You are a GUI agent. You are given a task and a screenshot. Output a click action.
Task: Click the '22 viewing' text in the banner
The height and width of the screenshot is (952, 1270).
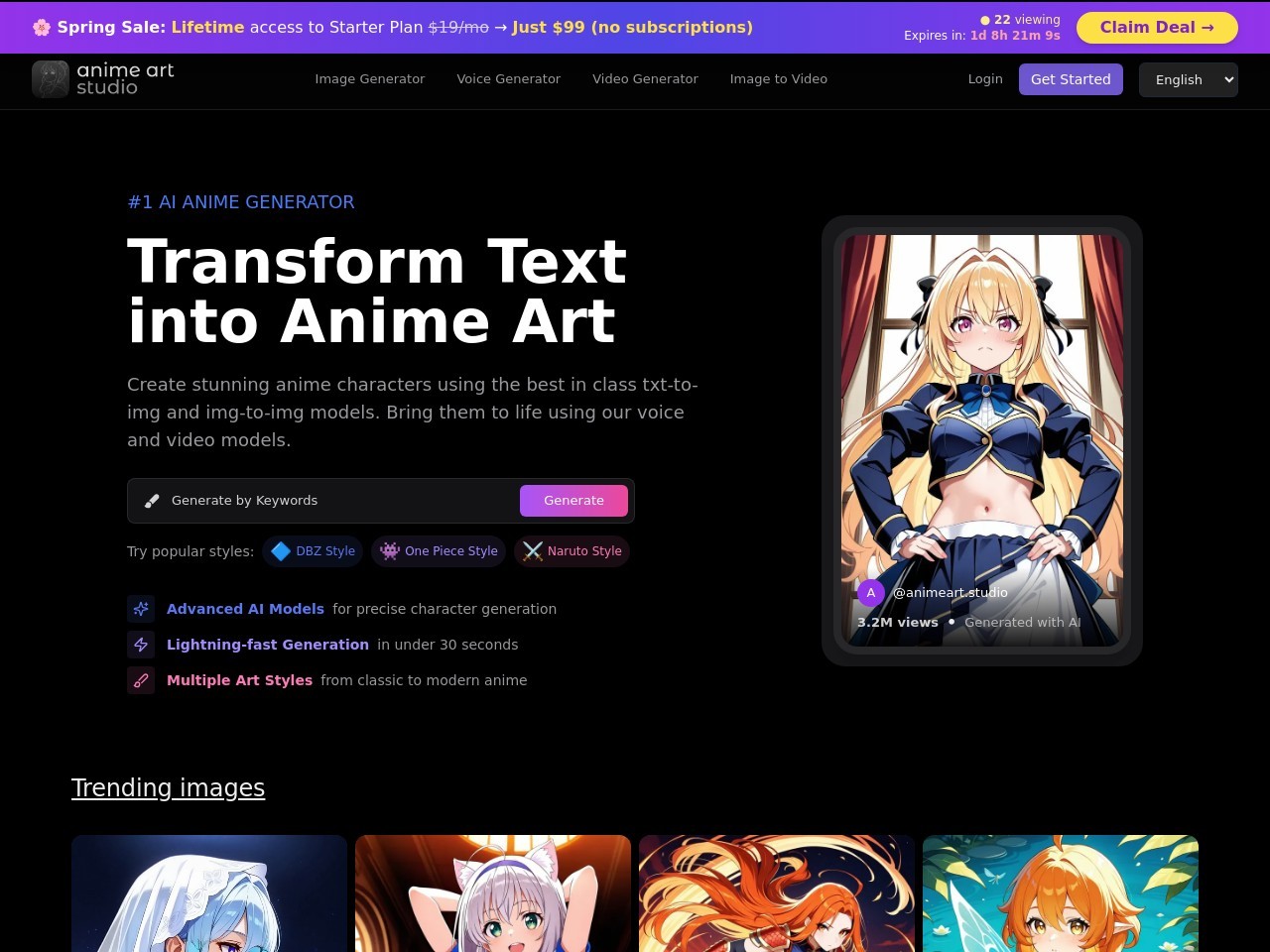click(x=1027, y=20)
